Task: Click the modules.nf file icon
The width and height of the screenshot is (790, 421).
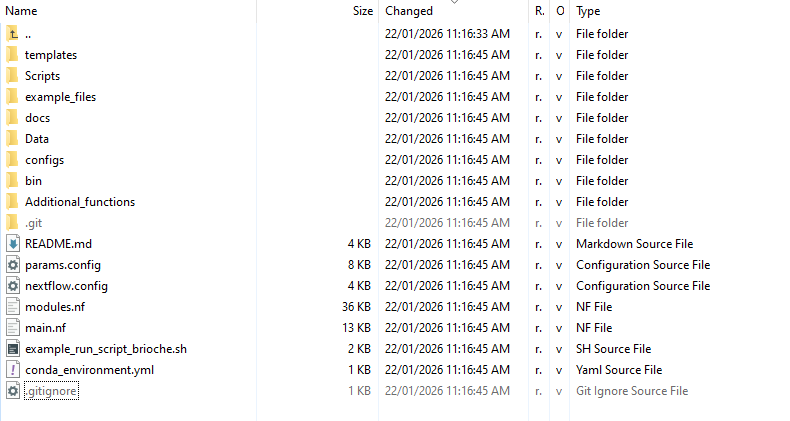Action: point(12,307)
